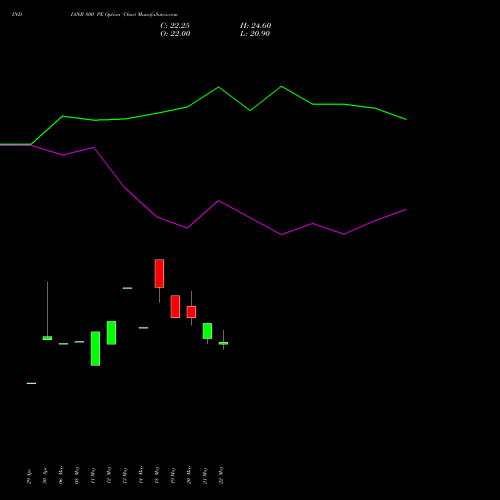The height and width of the screenshot is (500, 500).
Task: Click the open value O: 22.00
Action: pos(175,34)
